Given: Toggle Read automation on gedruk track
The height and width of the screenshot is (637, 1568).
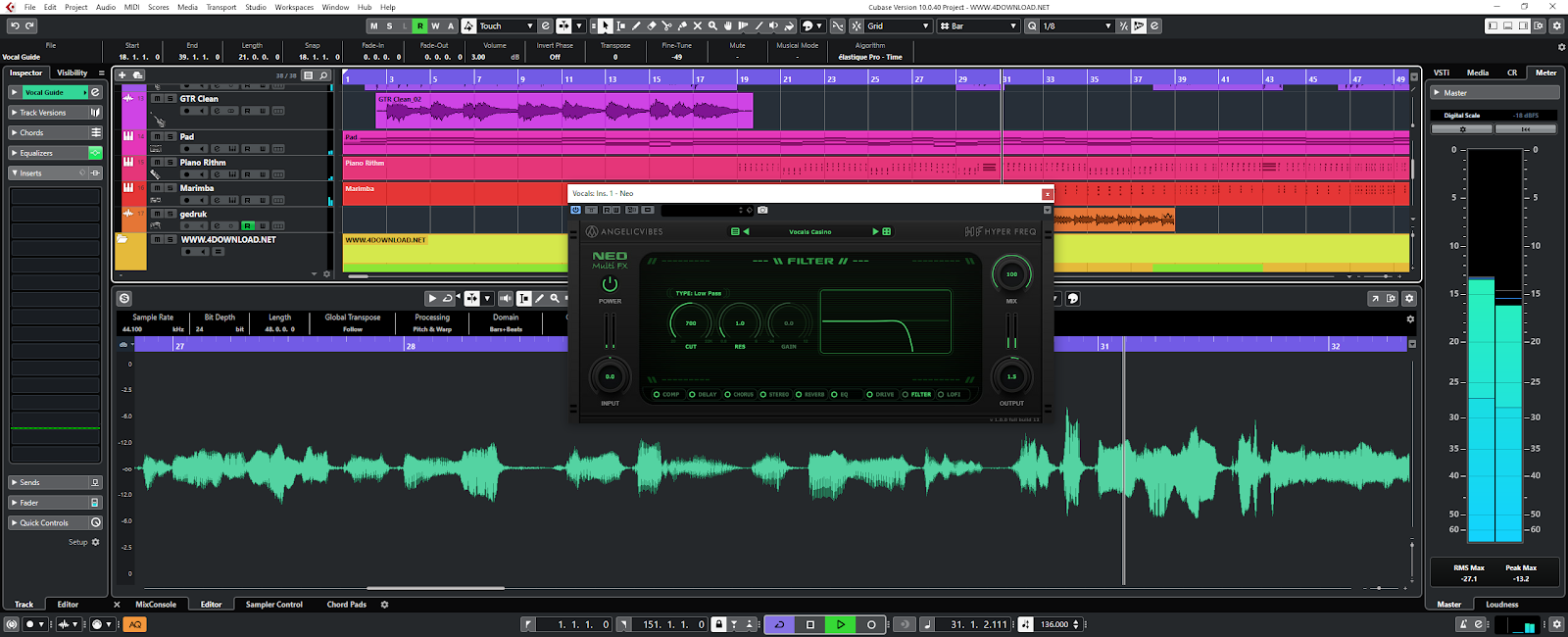Looking at the screenshot, I should [x=247, y=225].
